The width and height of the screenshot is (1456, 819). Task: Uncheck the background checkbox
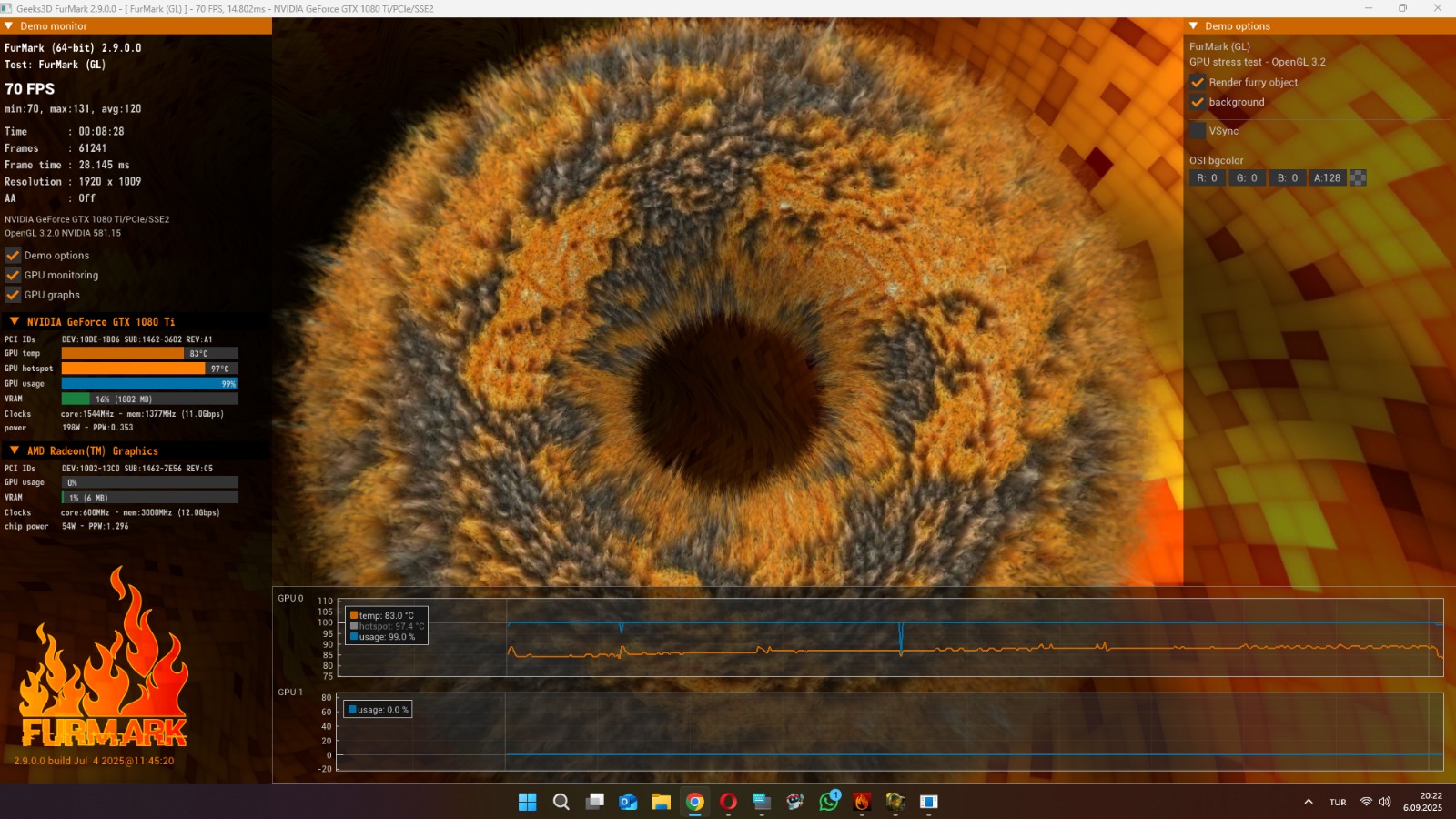(1198, 102)
